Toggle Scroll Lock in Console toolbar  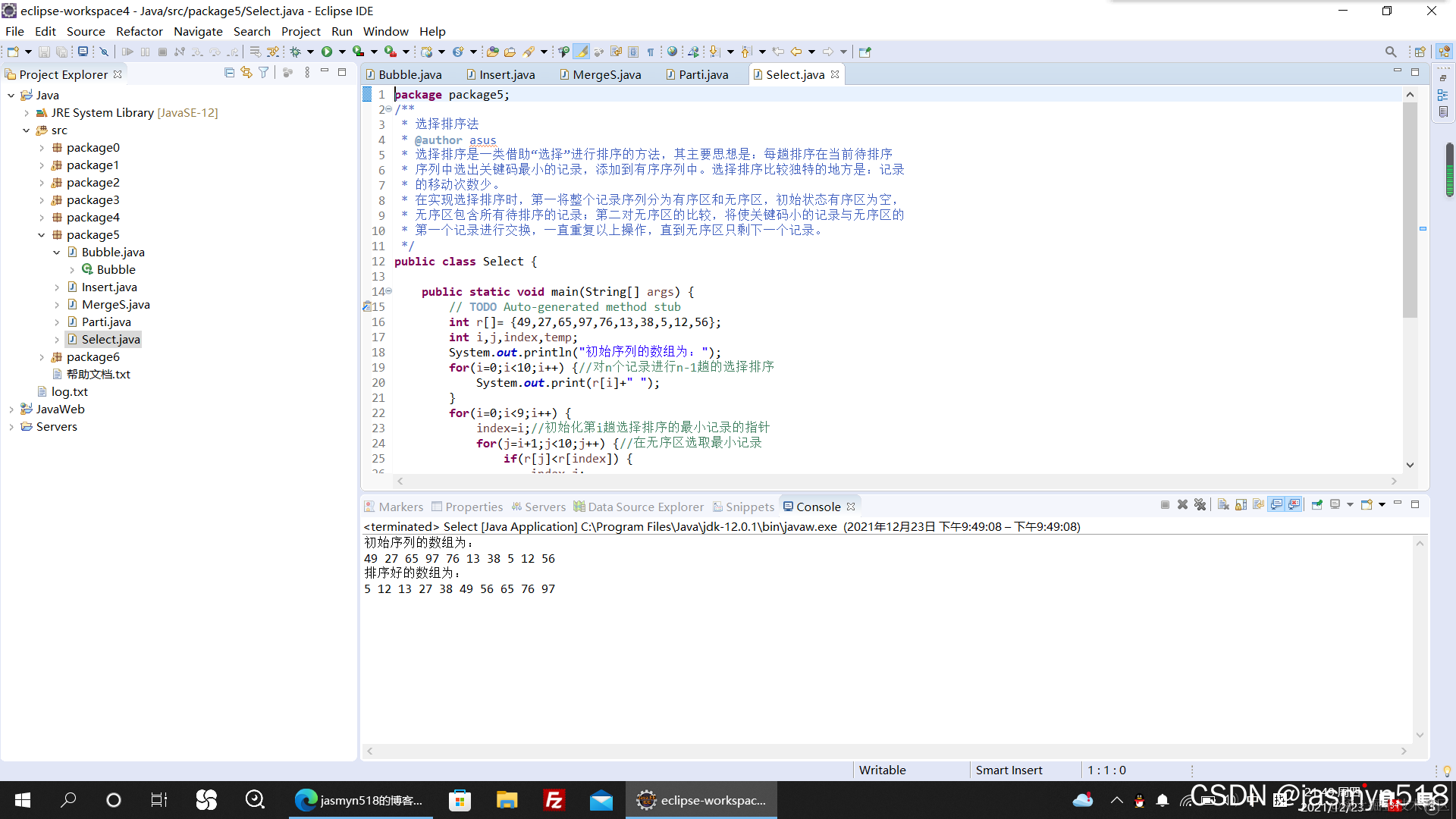tap(1241, 505)
